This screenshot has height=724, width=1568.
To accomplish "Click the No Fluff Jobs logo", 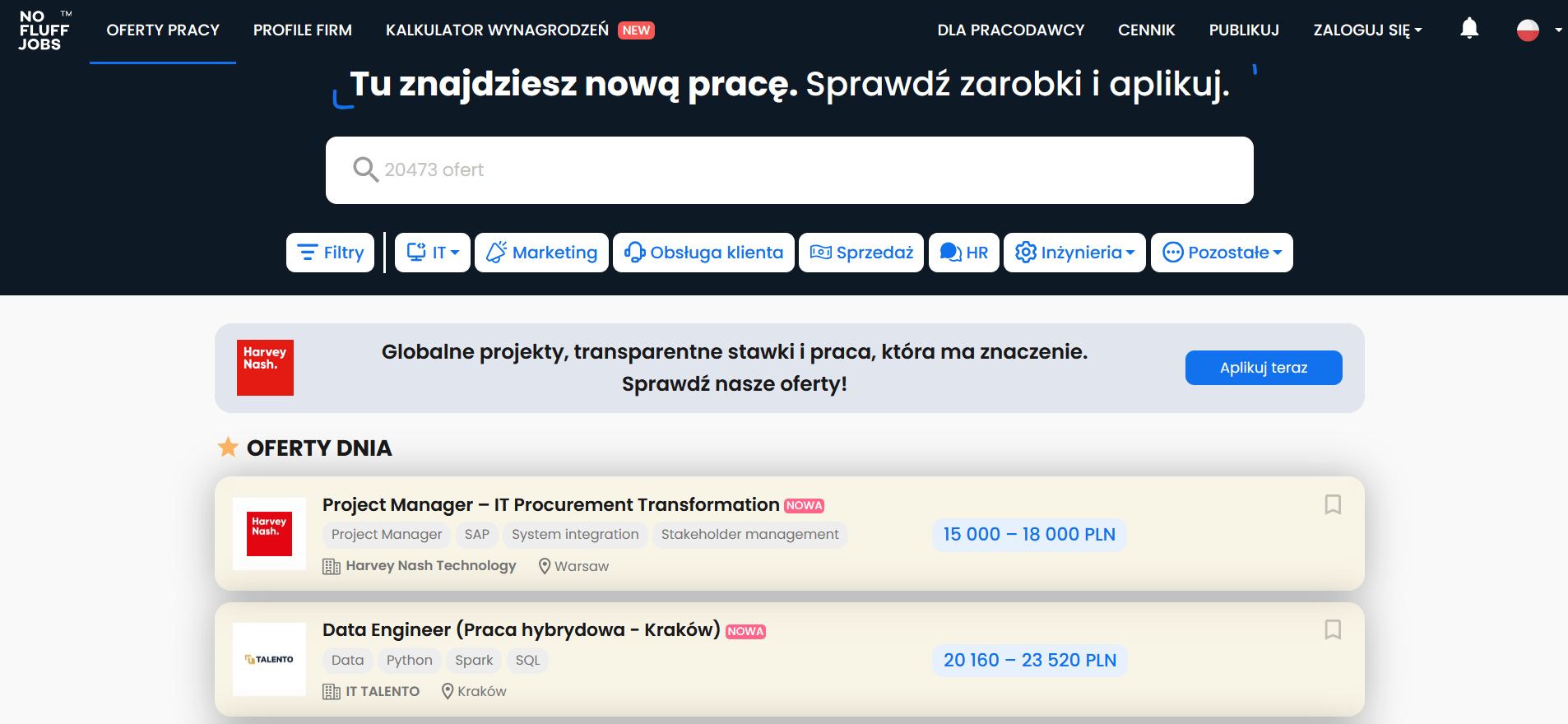I will coord(44,30).
